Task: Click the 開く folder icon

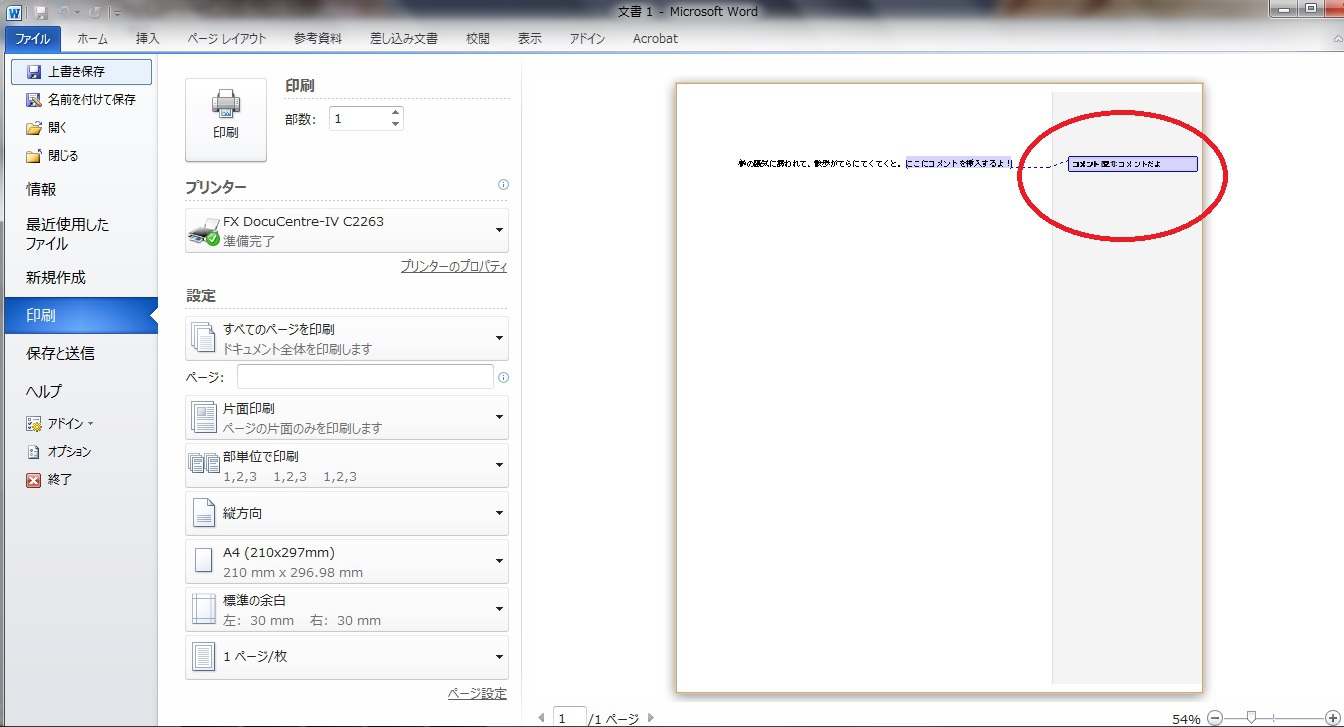Action: pos(34,128)
